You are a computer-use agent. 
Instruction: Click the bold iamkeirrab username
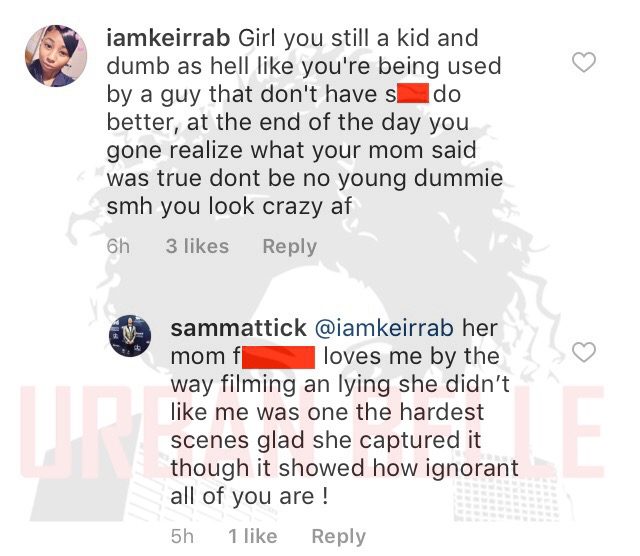(168, 38)
